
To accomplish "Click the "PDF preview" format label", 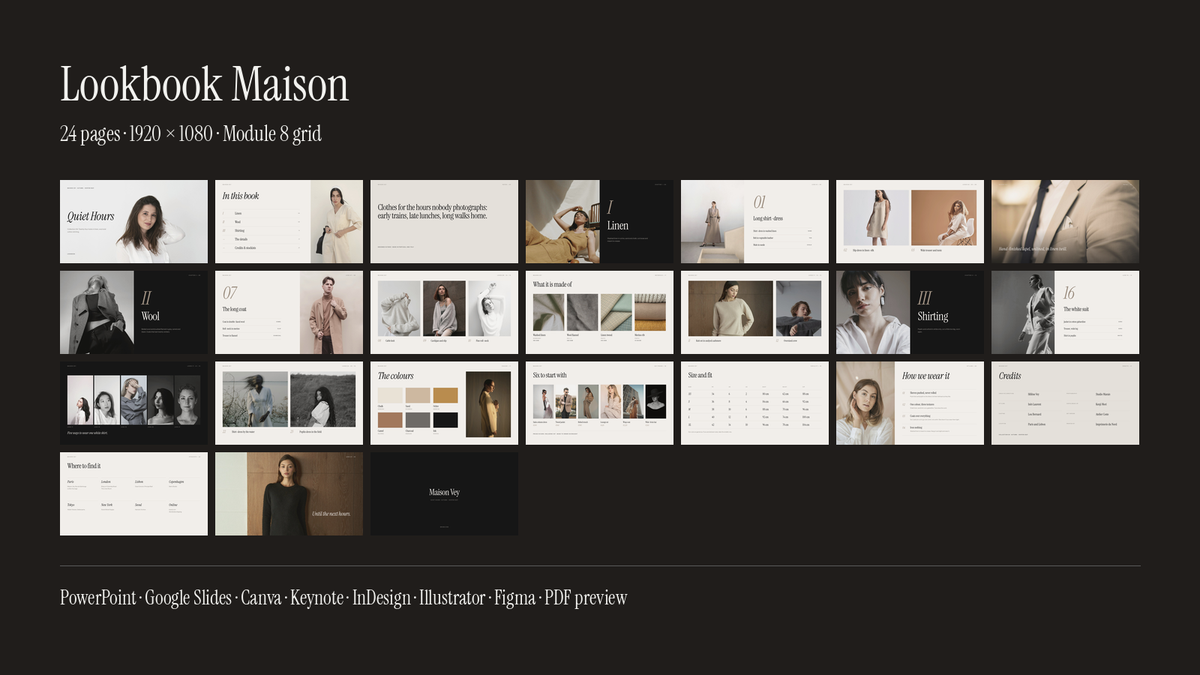I will click(x=586, y=598).
